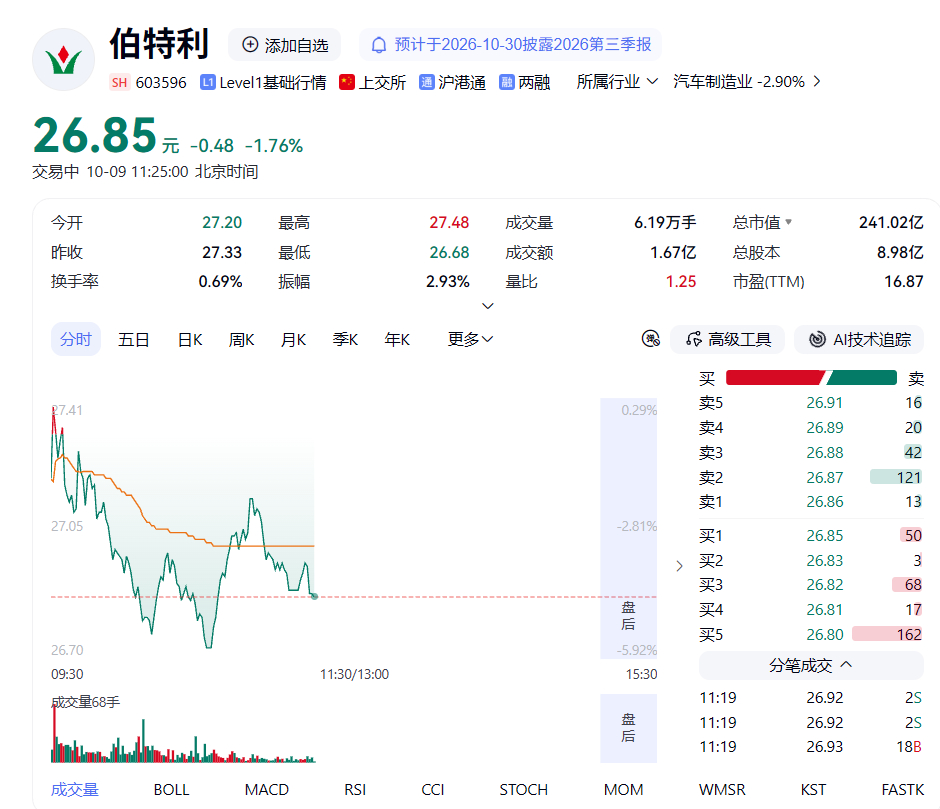
Task: Click the 两融 badge icon
Action: (507, 82)
